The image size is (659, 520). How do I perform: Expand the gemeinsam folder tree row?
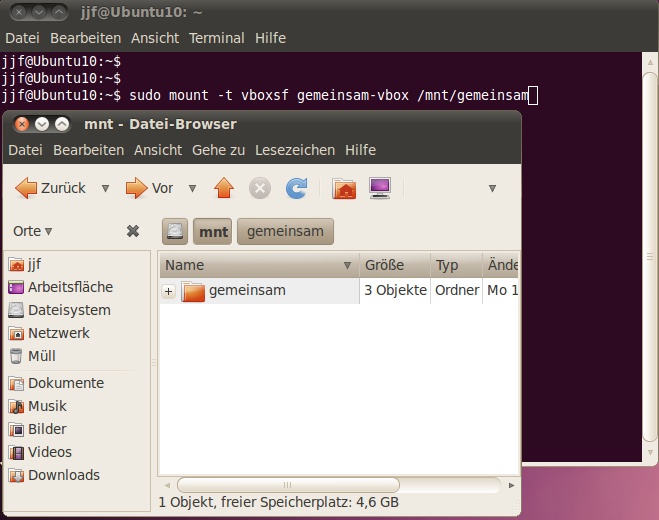(x=168, y=291)
